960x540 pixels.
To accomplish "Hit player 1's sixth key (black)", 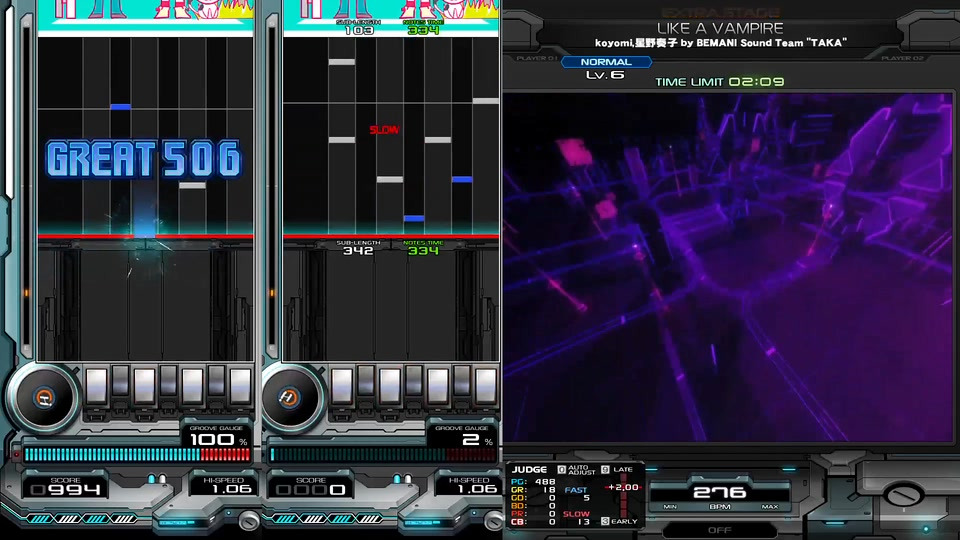I will click(x=216, y=381).
